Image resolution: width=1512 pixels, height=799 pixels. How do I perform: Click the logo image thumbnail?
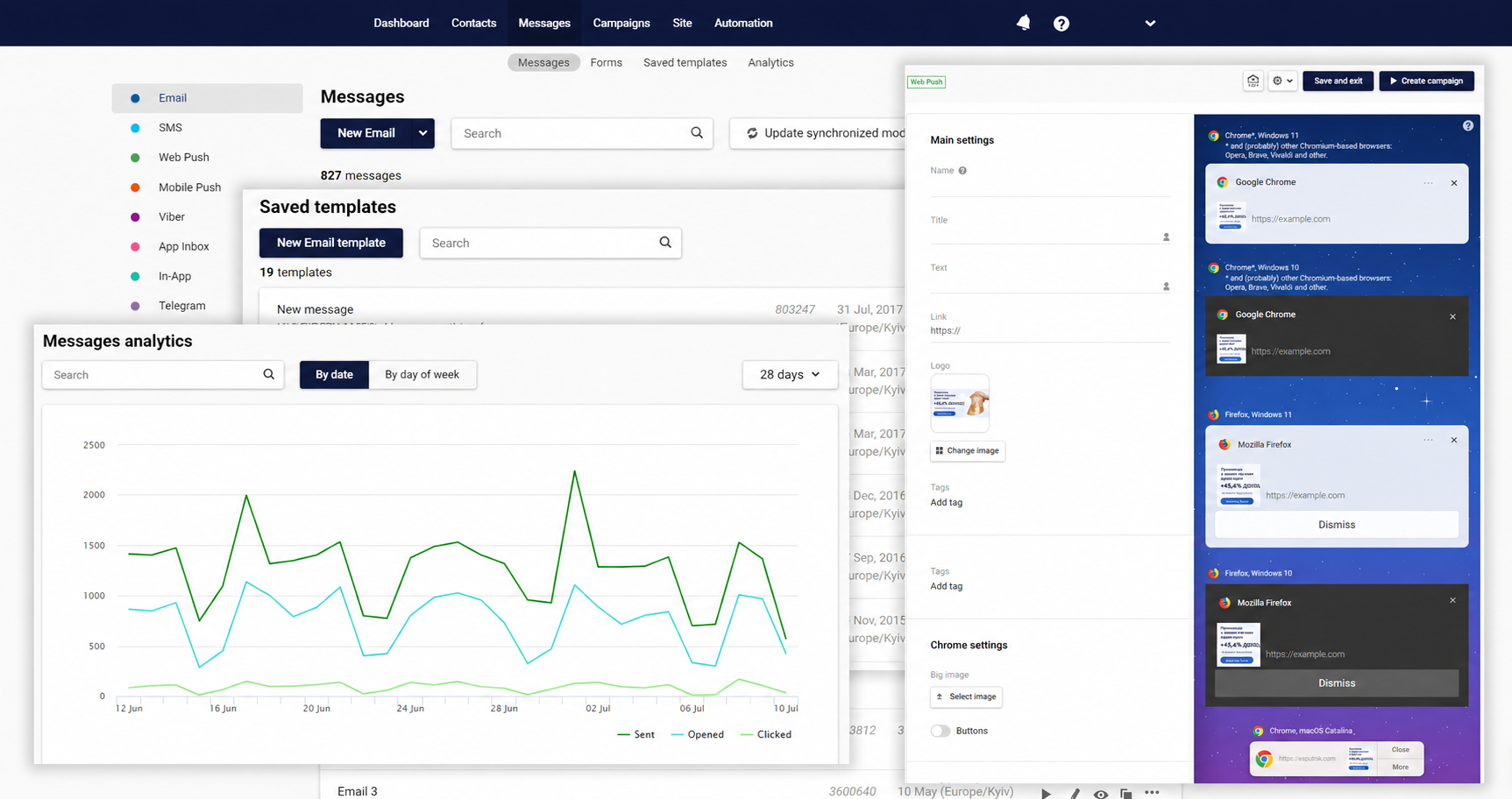coord(960,403)
